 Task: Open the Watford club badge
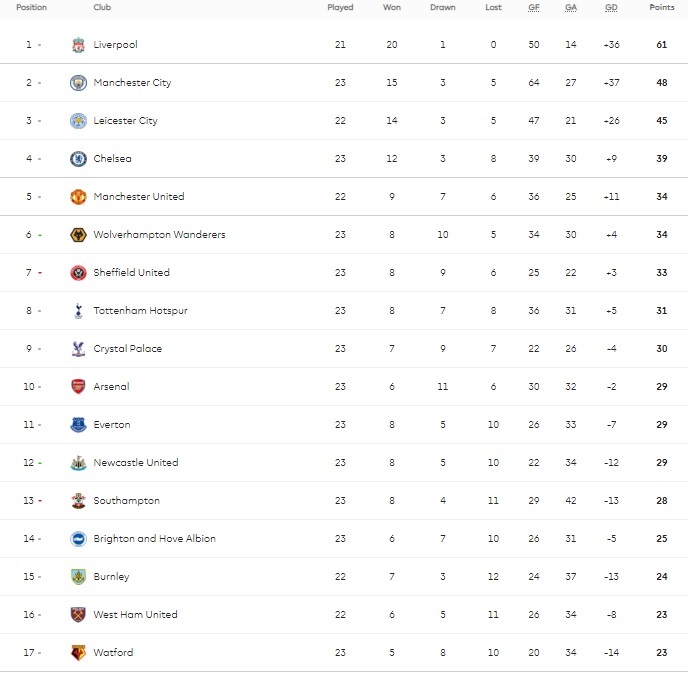click(x=78, y=652)
